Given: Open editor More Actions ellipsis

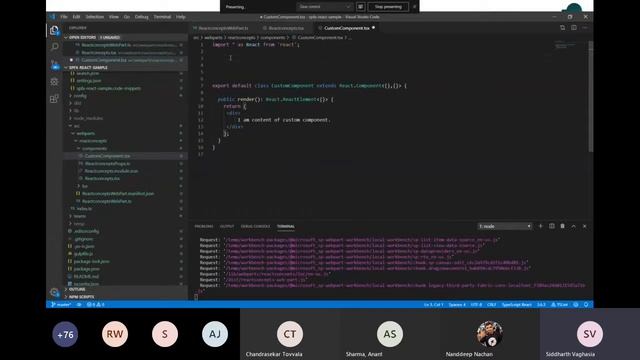Looking at the screenshot, I should 585,28.
